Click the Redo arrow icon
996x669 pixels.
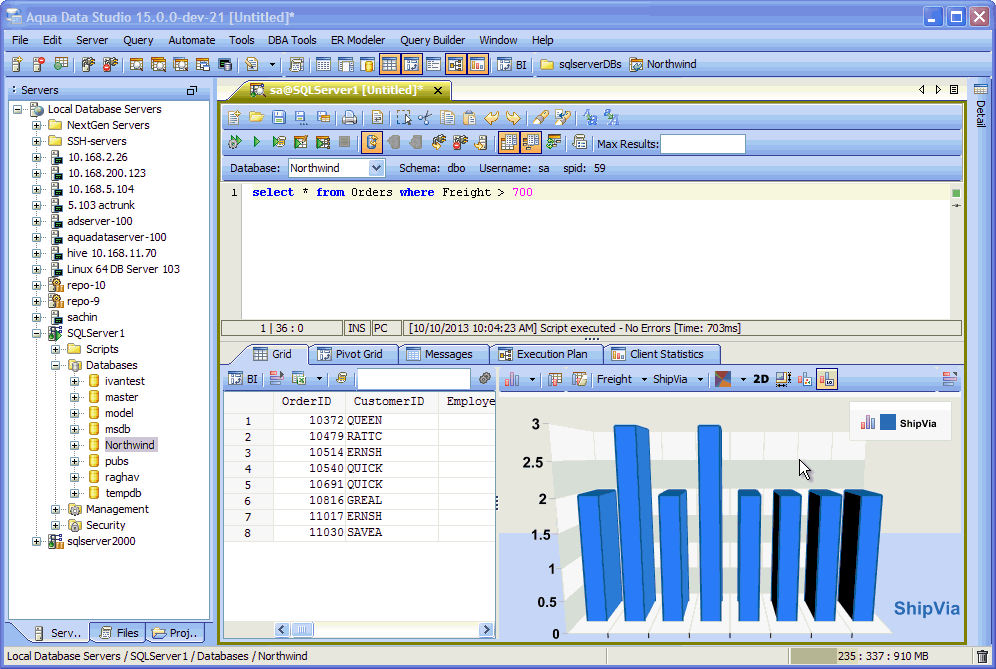[x=513, y=118]
